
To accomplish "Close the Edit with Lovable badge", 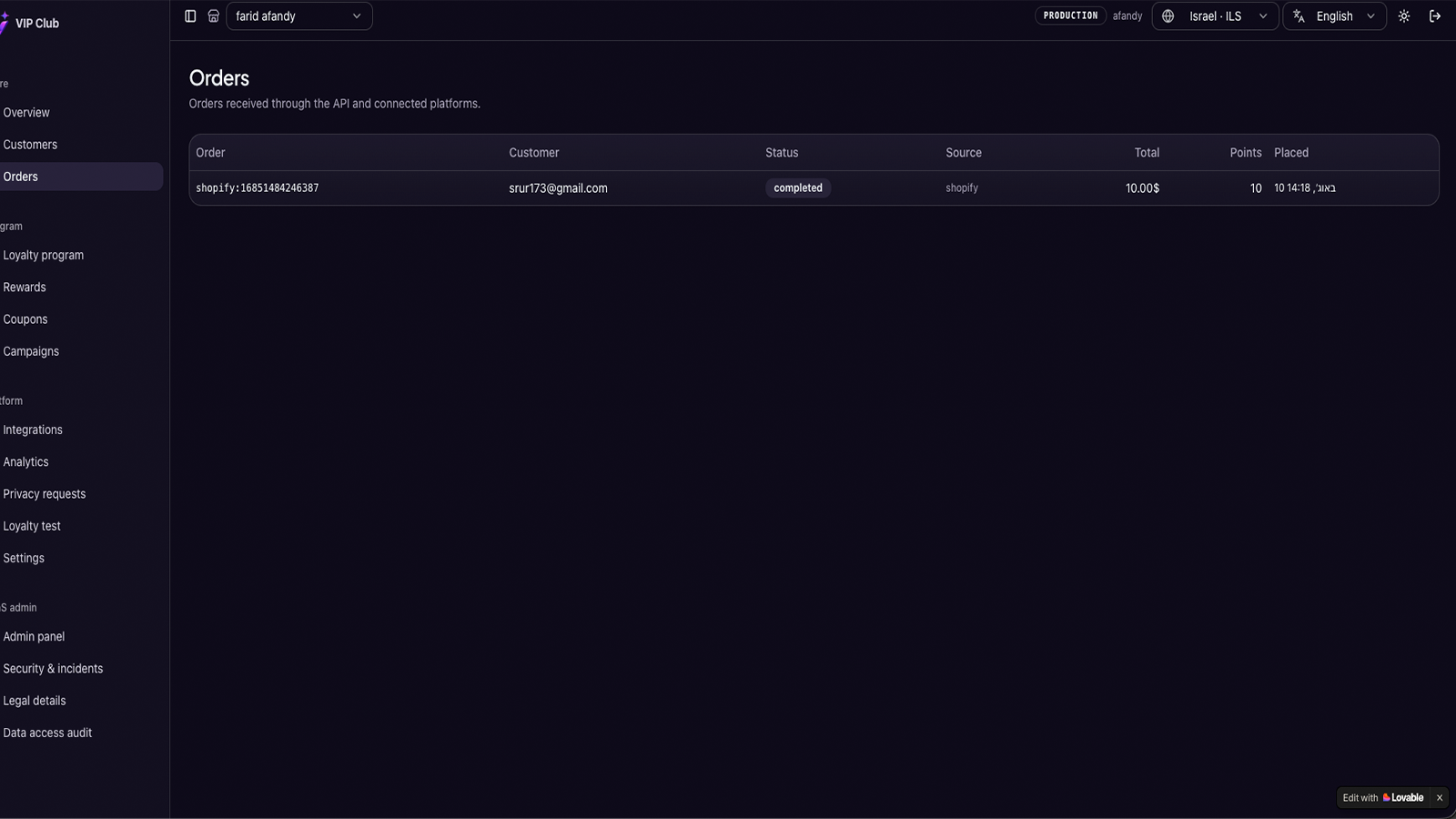I will [1440, 798].
